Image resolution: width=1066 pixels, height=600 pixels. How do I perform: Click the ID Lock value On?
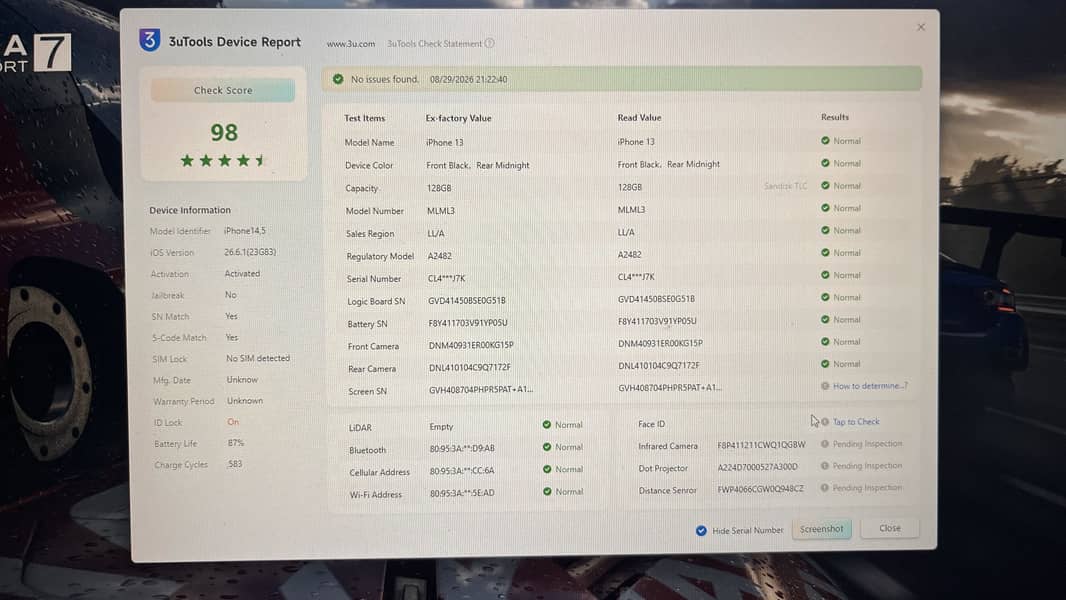(x=233, y=422)
